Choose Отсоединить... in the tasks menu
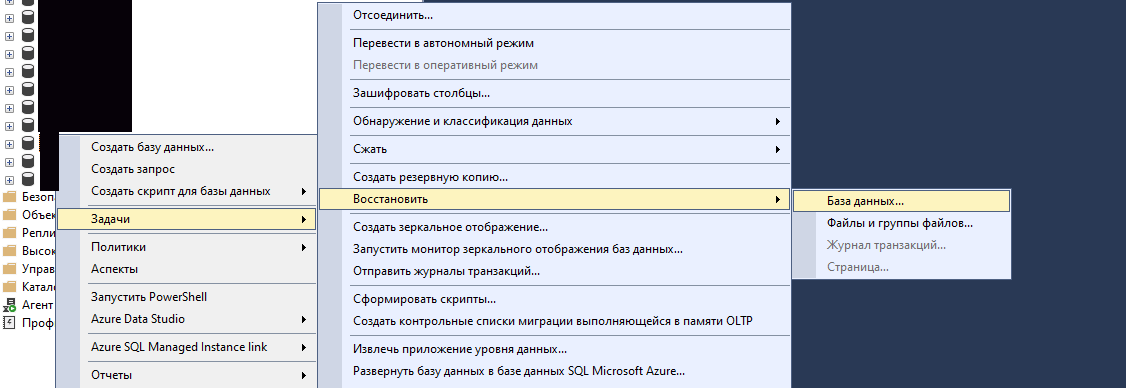The image size is (1126, 388). pos(554,14)
